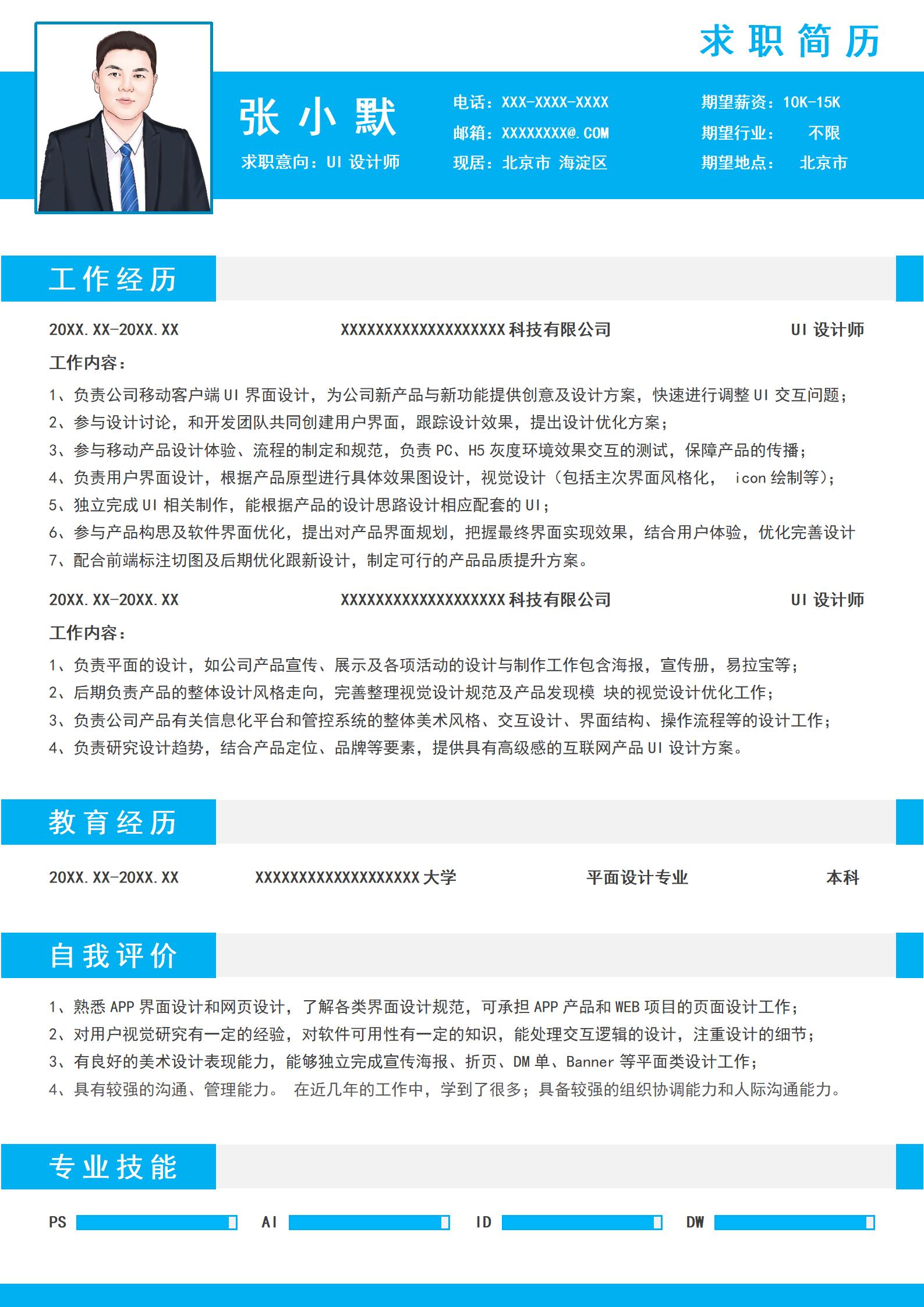Screen dimensions: 924x1307
Task: Click the applicant portrait photo
Action: tap(123, 118)
